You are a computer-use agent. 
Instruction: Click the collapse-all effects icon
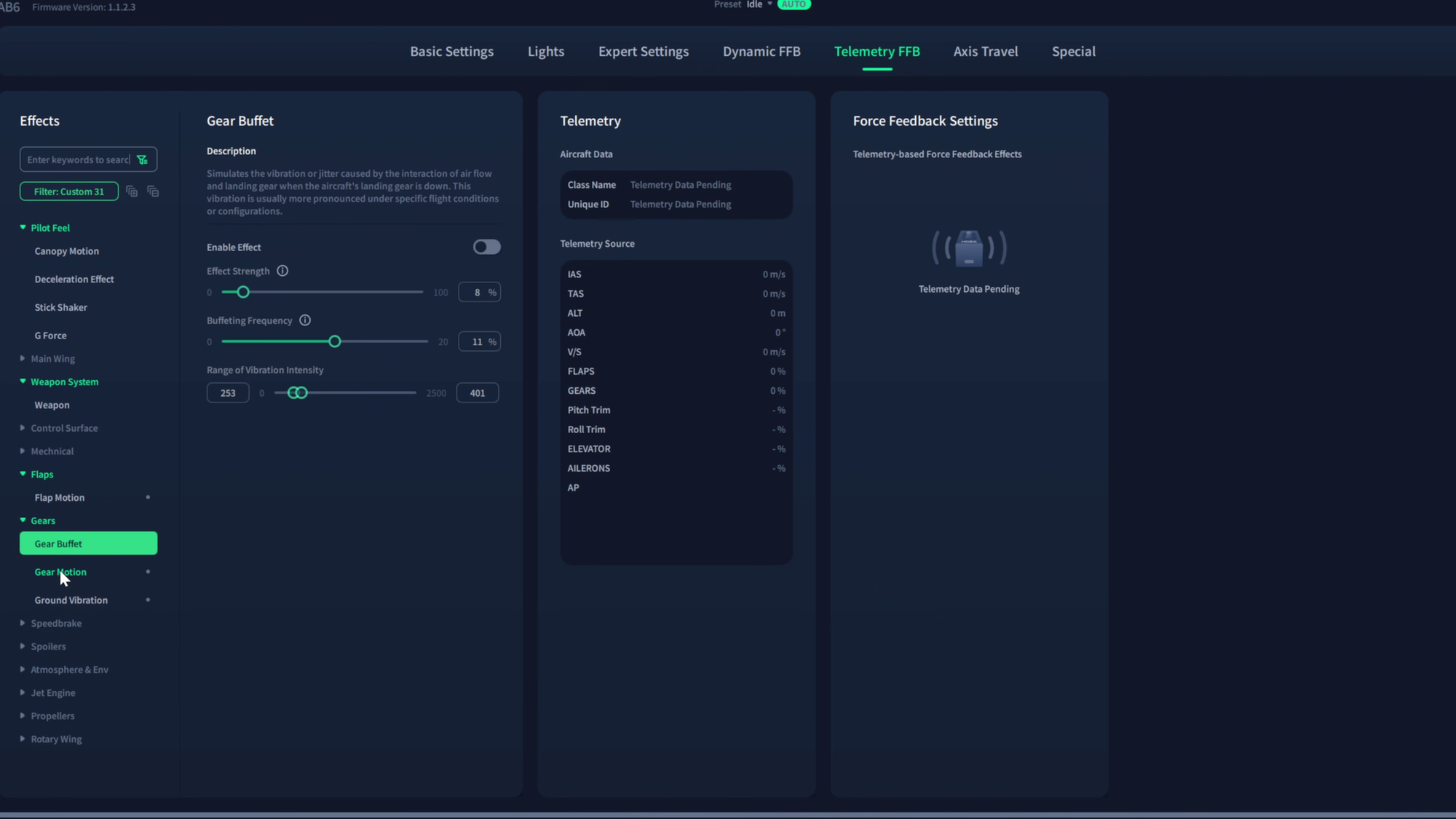[153, 191]
